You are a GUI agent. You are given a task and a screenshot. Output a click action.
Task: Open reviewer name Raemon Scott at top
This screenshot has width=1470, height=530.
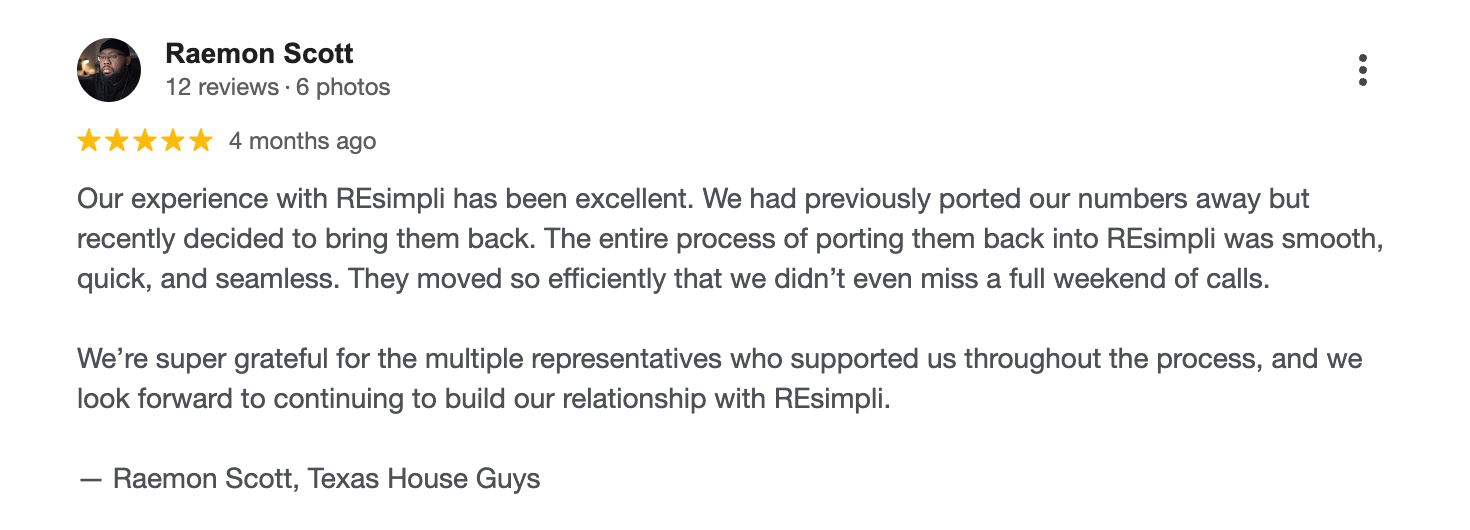(259, 53)
